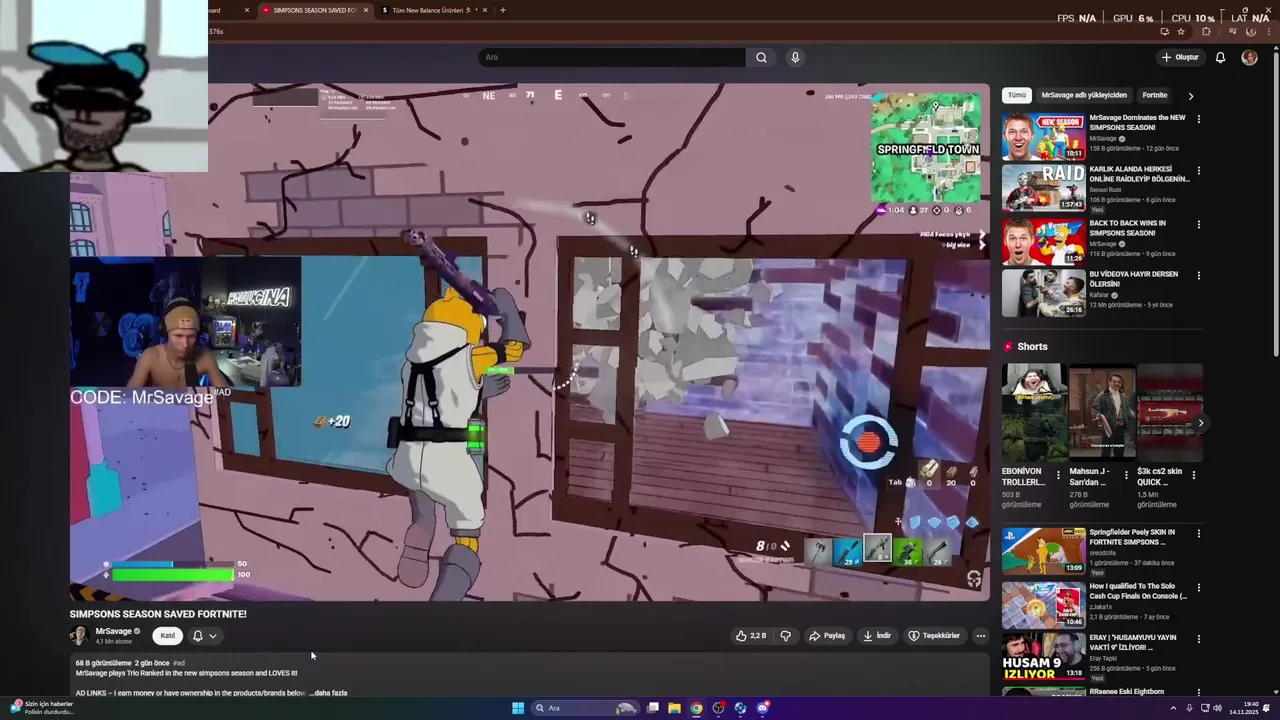The image size is (1280, 720).
Task: Open options for KARLIK ALANDA video
Action: click(1198, 171)
